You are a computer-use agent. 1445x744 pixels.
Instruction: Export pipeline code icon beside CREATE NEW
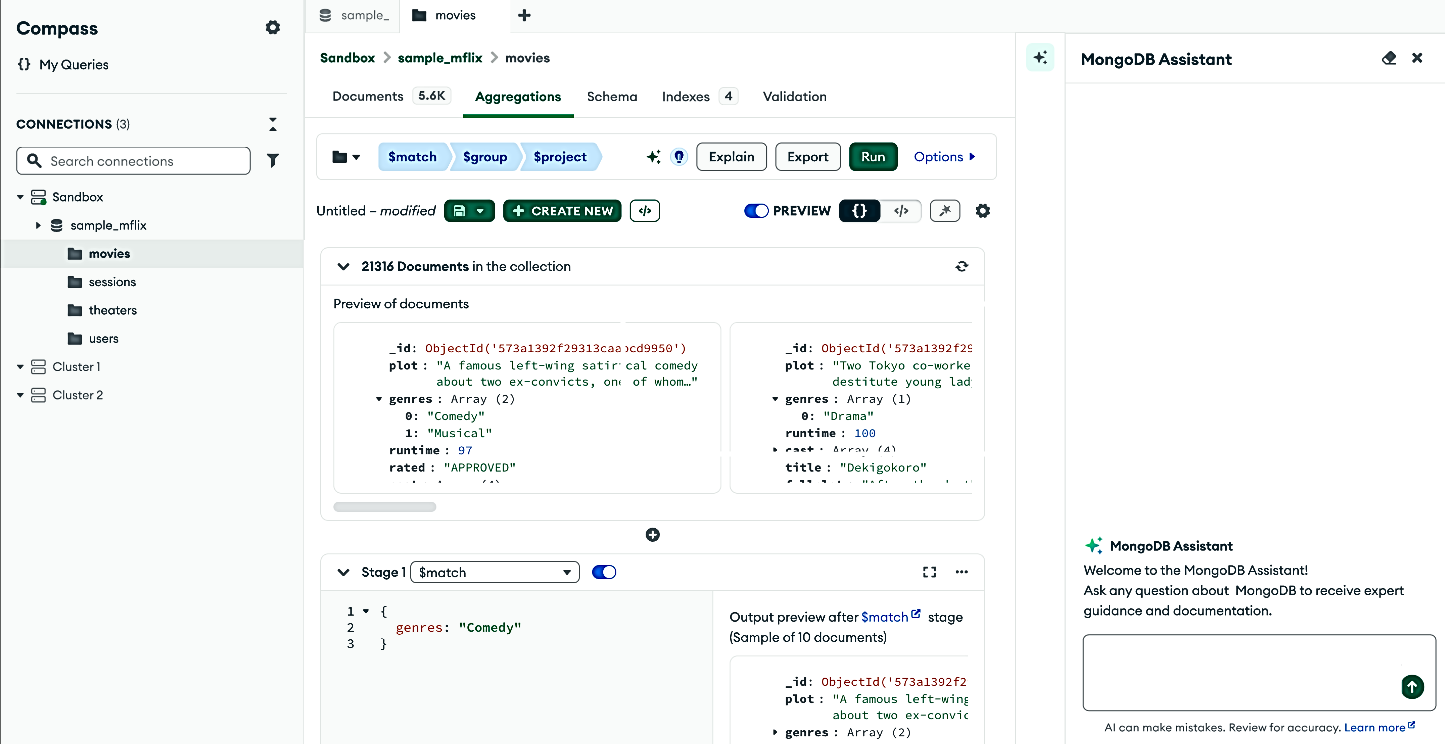tap(645, 211)
